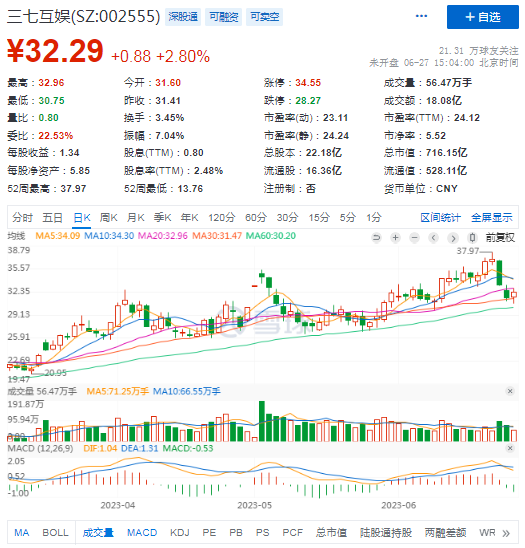
Task: Open the three-dot more options menu
Action: click(x=421, y=16)
